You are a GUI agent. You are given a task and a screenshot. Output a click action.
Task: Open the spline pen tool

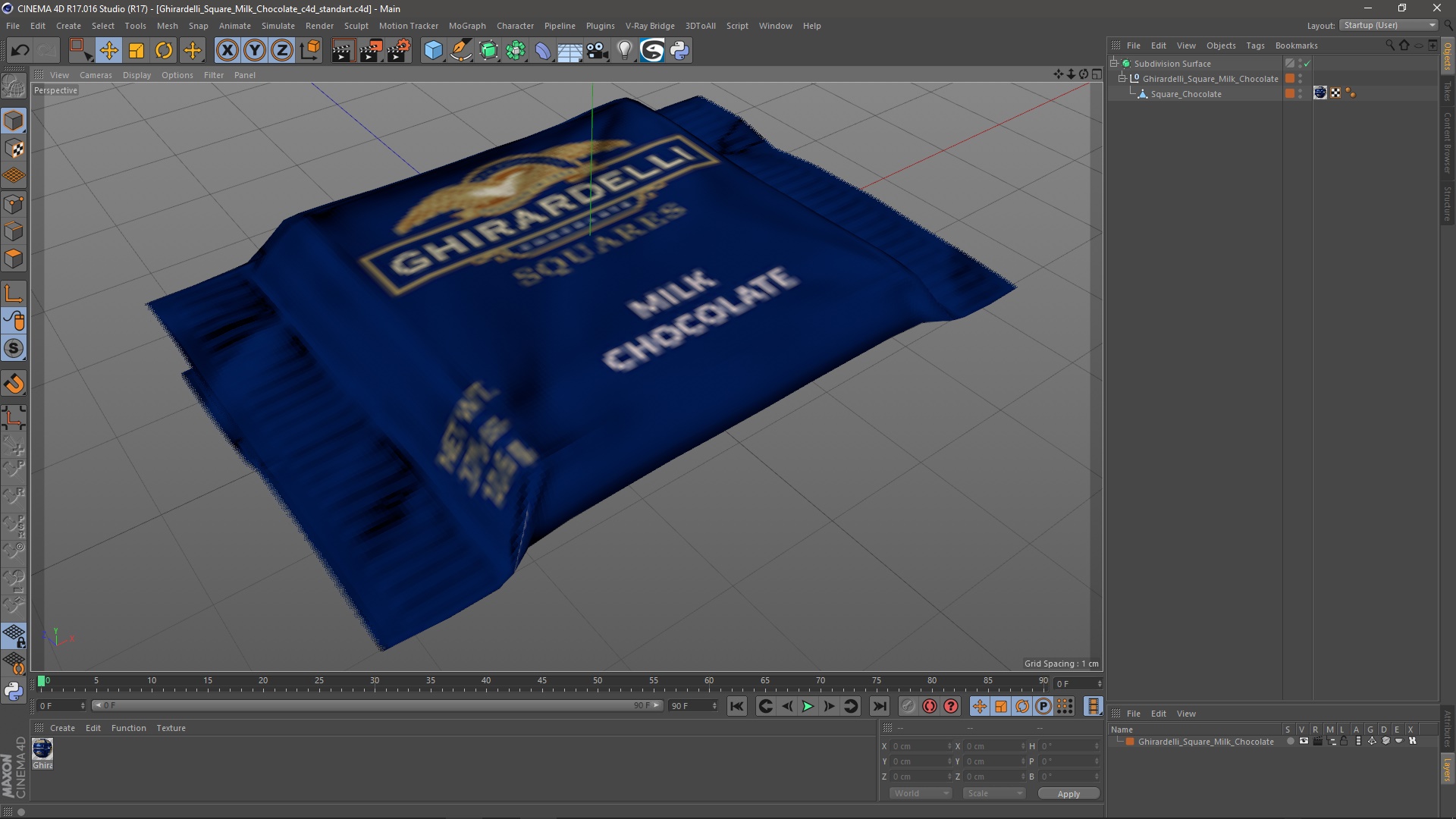461,51
